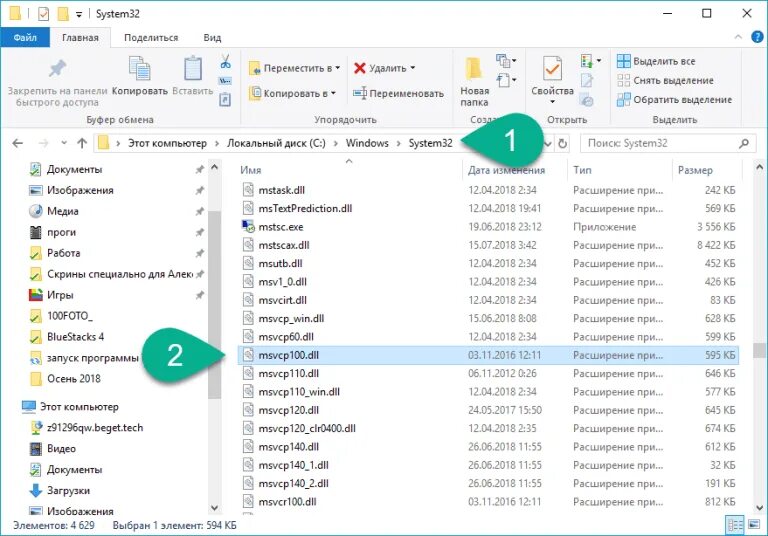Open the New item dropdown
The image size is (768, 536).
[506, 61]
